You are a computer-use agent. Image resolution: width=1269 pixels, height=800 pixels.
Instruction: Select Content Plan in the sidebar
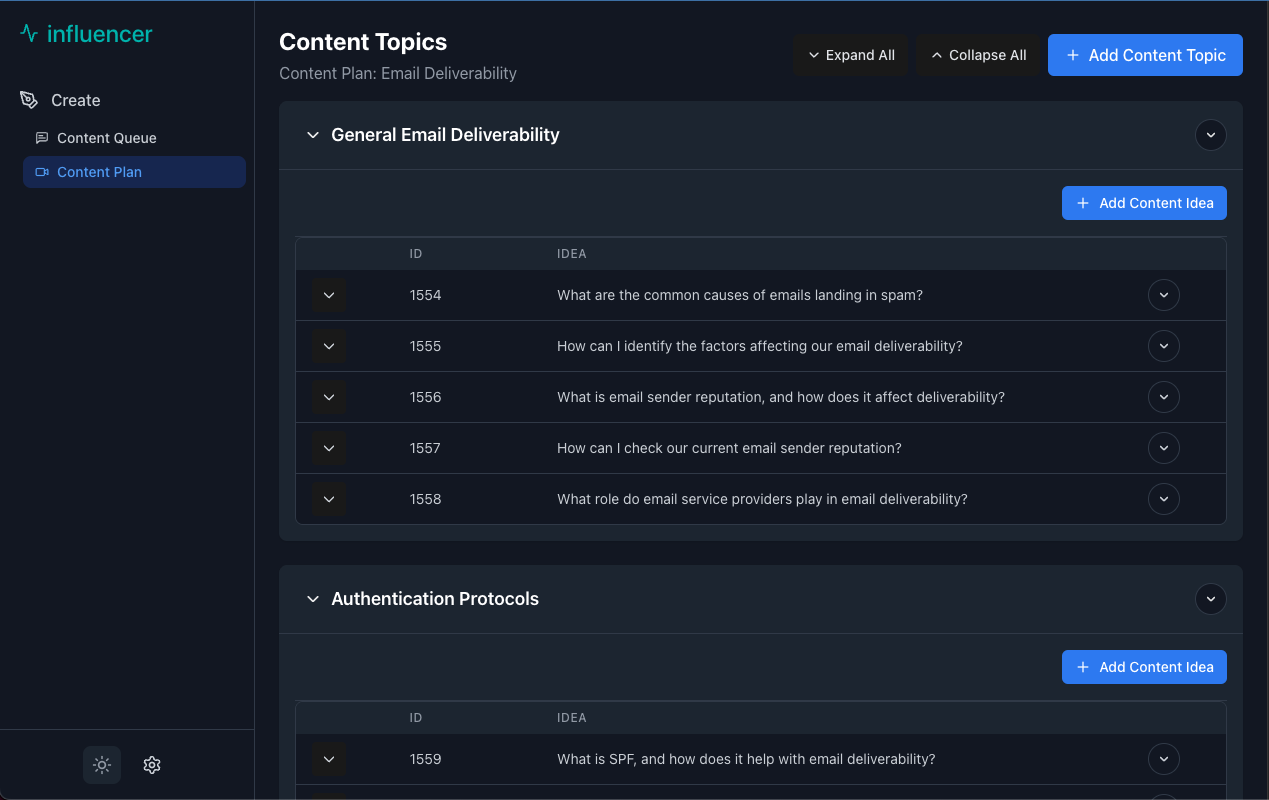(x=100, y=171)
